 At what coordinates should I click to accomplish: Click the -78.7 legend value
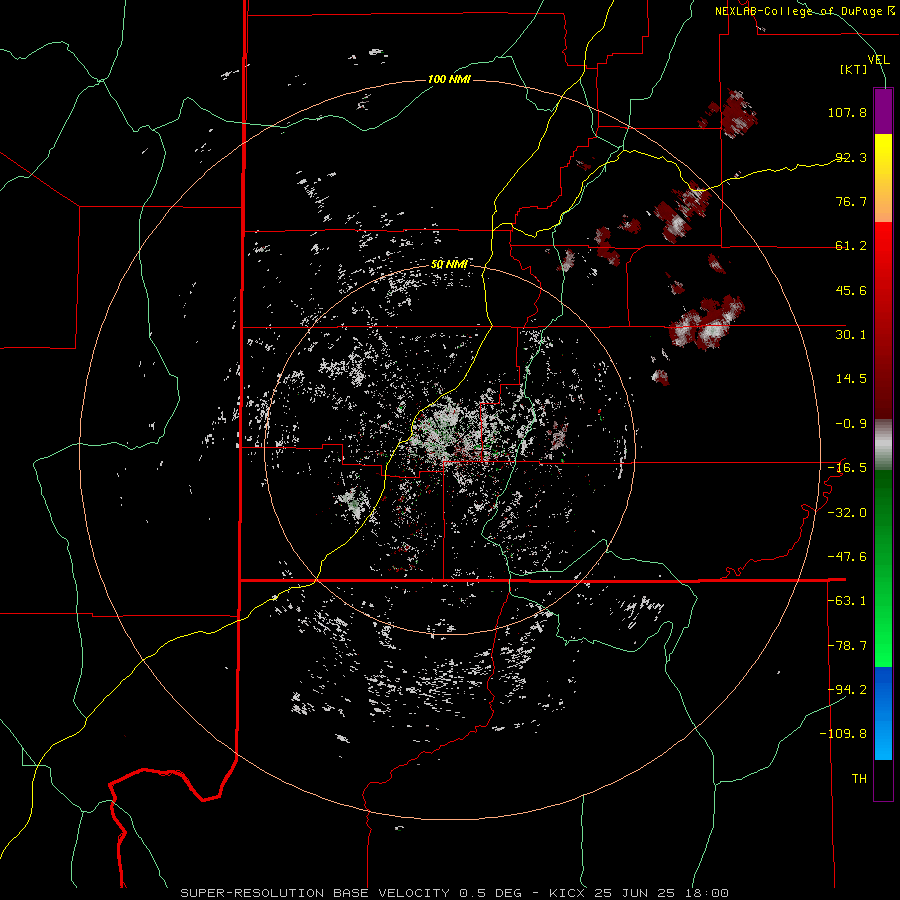click(847, 646)
